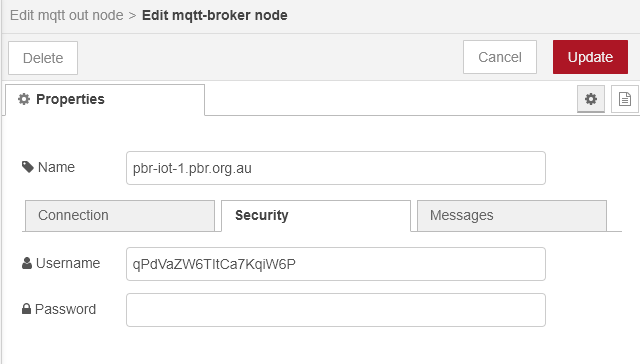Select the Security tab
Viewport: 640px width, 364px height.
[316, 215]
